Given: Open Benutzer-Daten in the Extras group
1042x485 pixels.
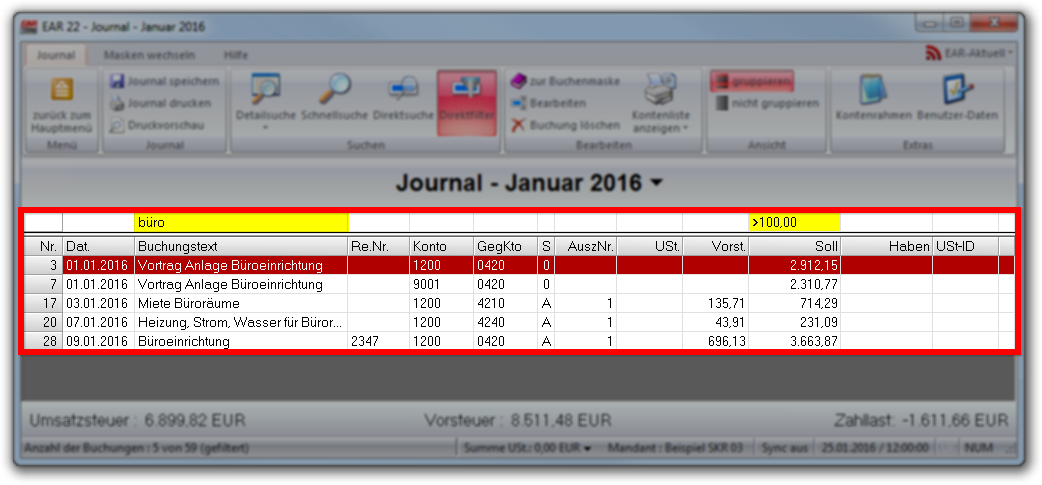Looking at the screenshot, I should [x=957, y=92].
